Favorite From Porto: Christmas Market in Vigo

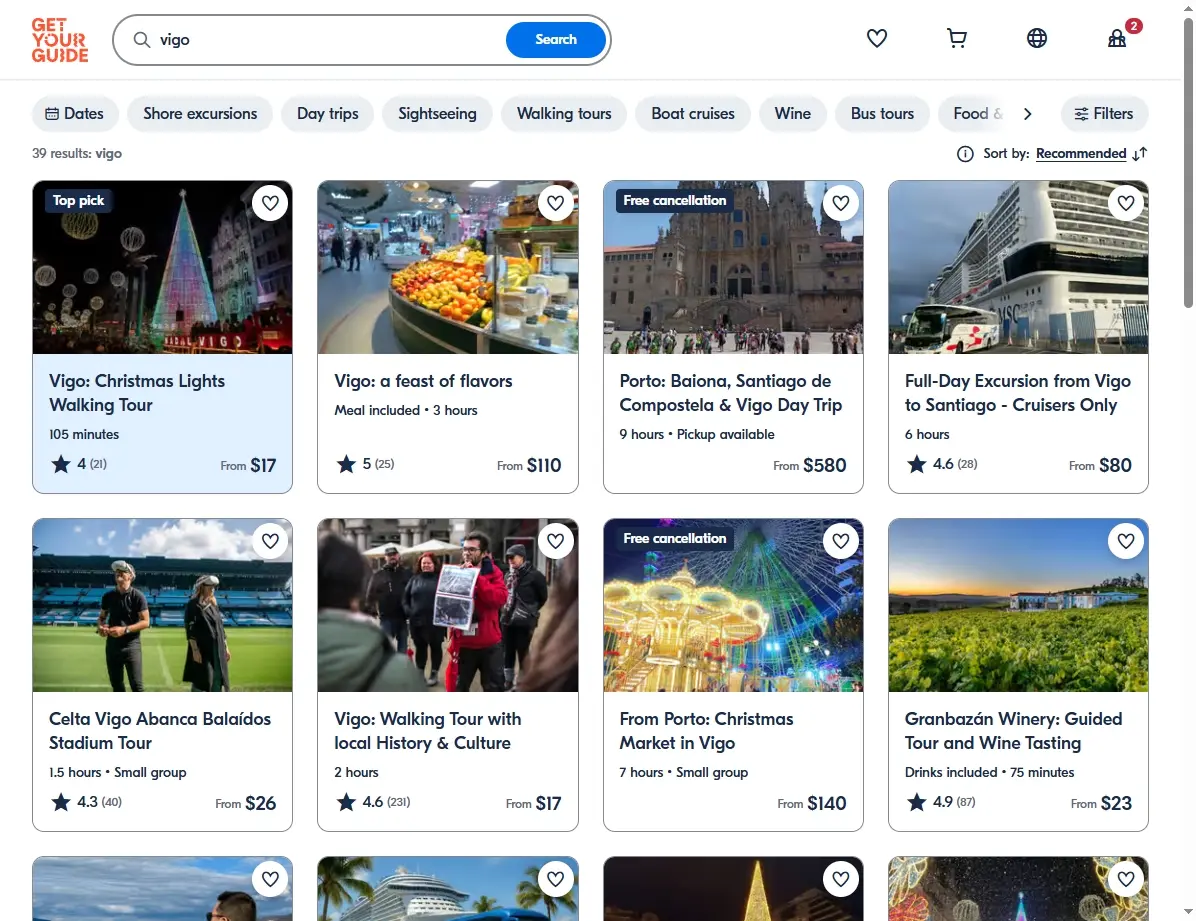[841, 541]
